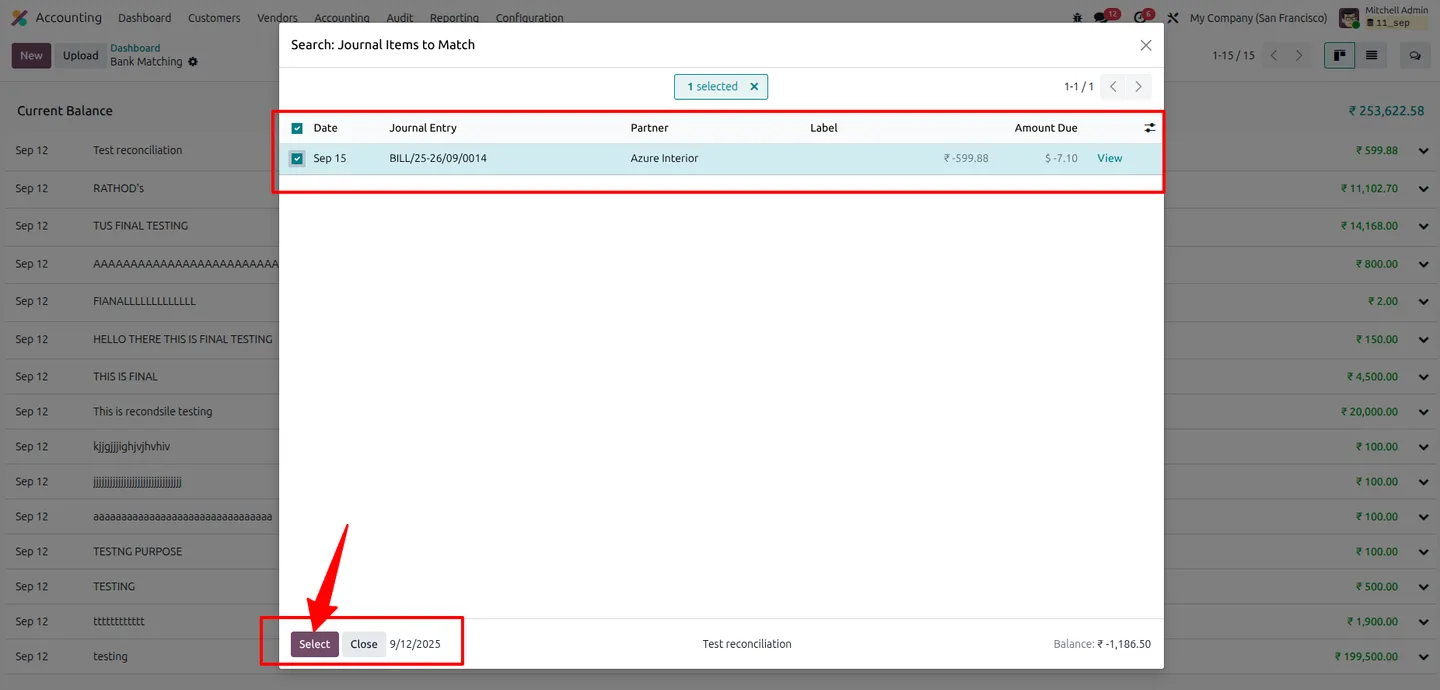
Task: Open the Audit menu
Action: (x=399, y=18)
